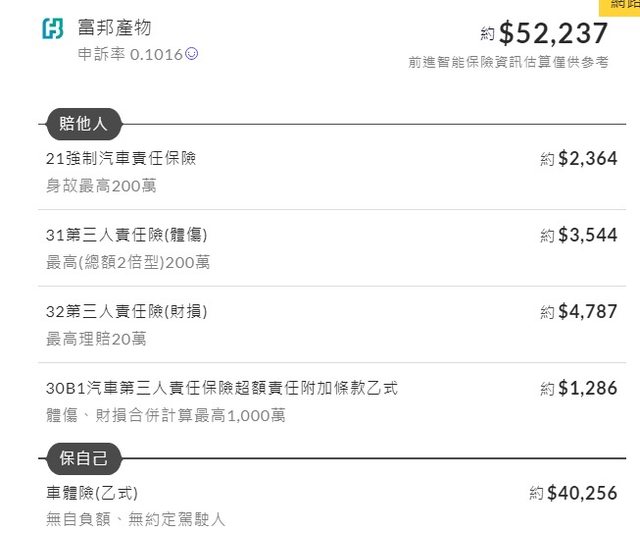Select the 保自己 section tab
The height and width of the screenshot is (533, 640).
coord(84,460)
